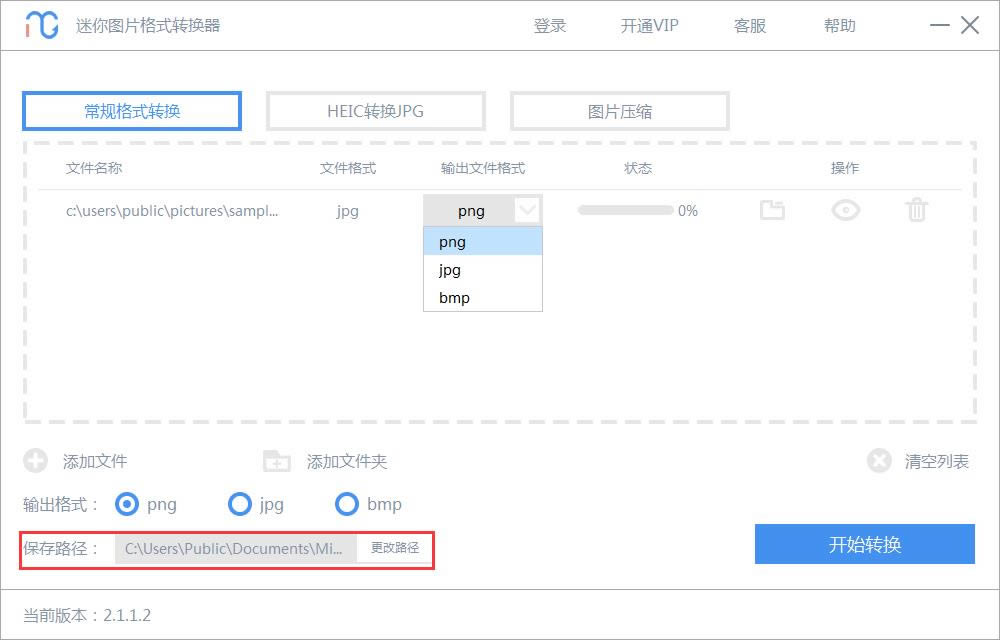Viewport: 1000px width, 640px height.
Task: Click the 操作 column header
Action: click(x=844, y=168)
